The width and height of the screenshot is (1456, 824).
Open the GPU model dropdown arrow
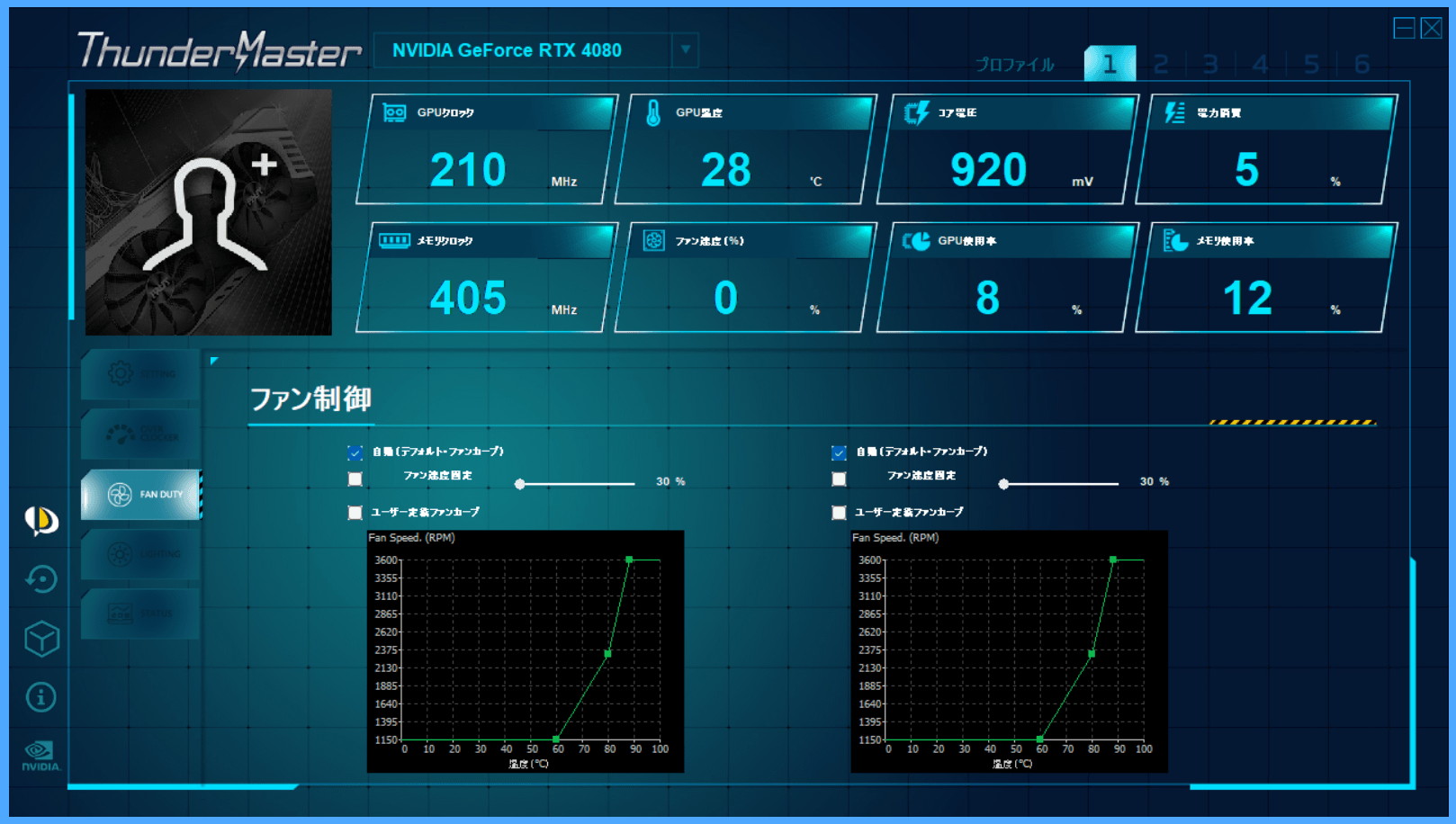686,49
